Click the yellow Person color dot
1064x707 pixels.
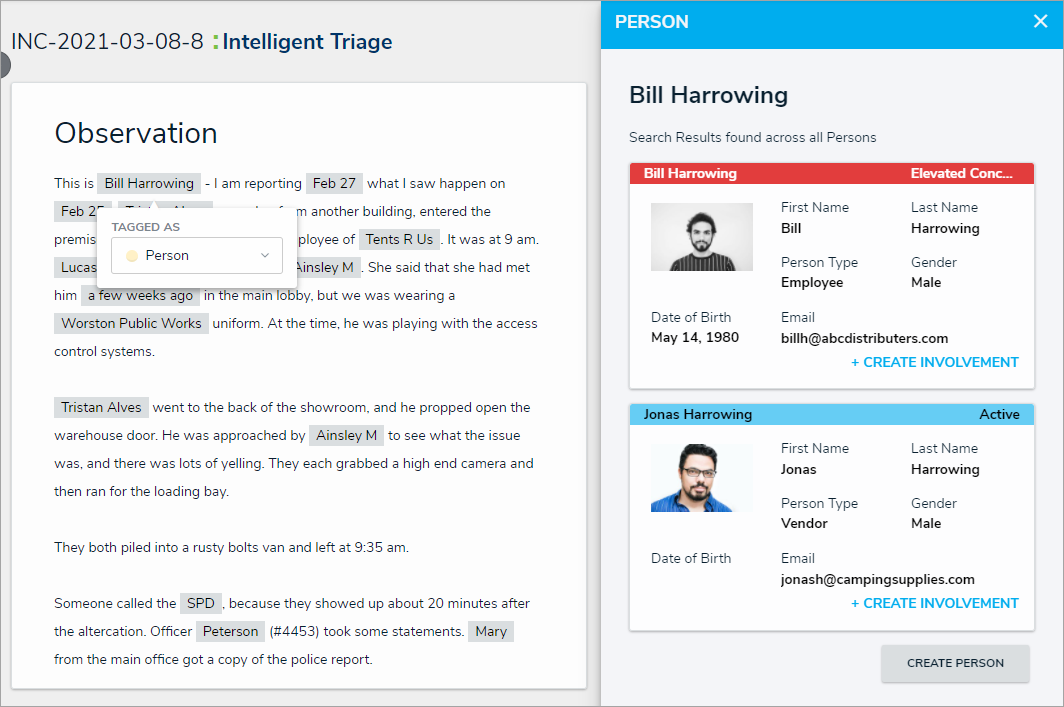[x=132, y=256]
